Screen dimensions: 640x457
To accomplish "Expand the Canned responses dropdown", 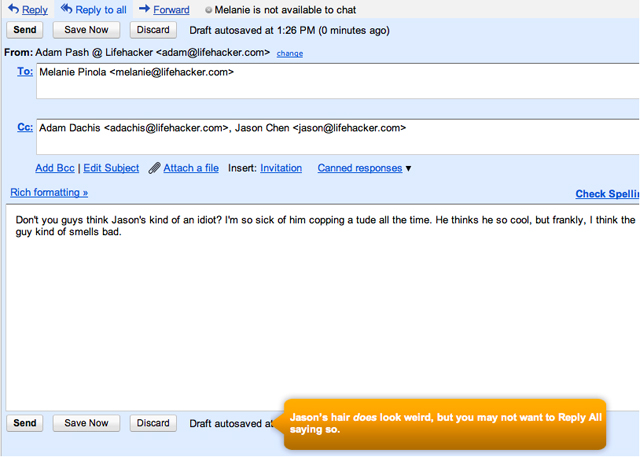I will click(x=408, y=169).
